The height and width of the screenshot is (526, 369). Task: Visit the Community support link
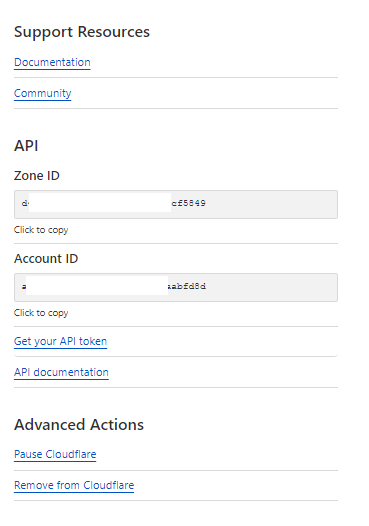43,93
